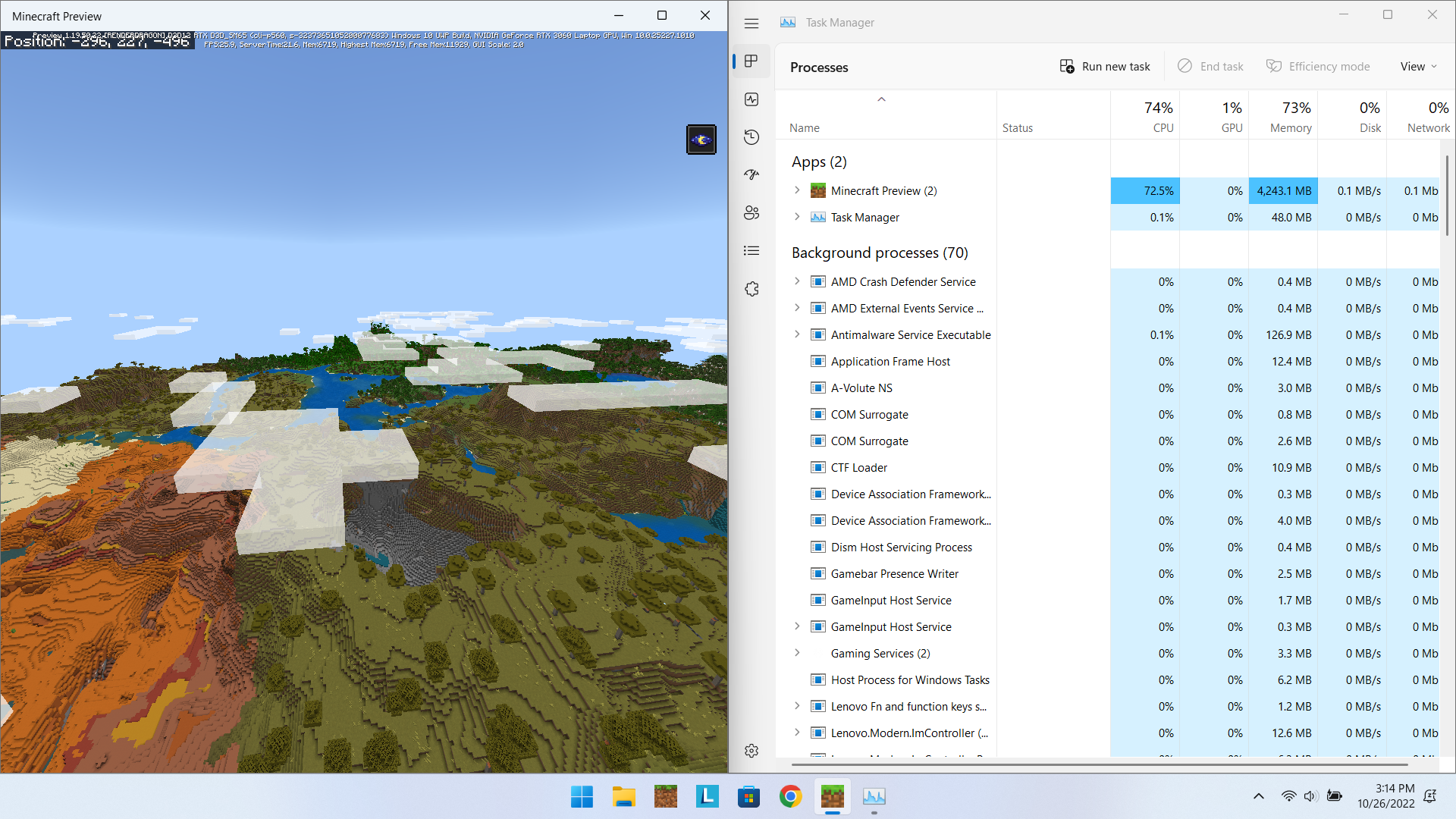Screen dimensions: 1456x819
Task: Open the Details page icon
Action: point(752,251)
